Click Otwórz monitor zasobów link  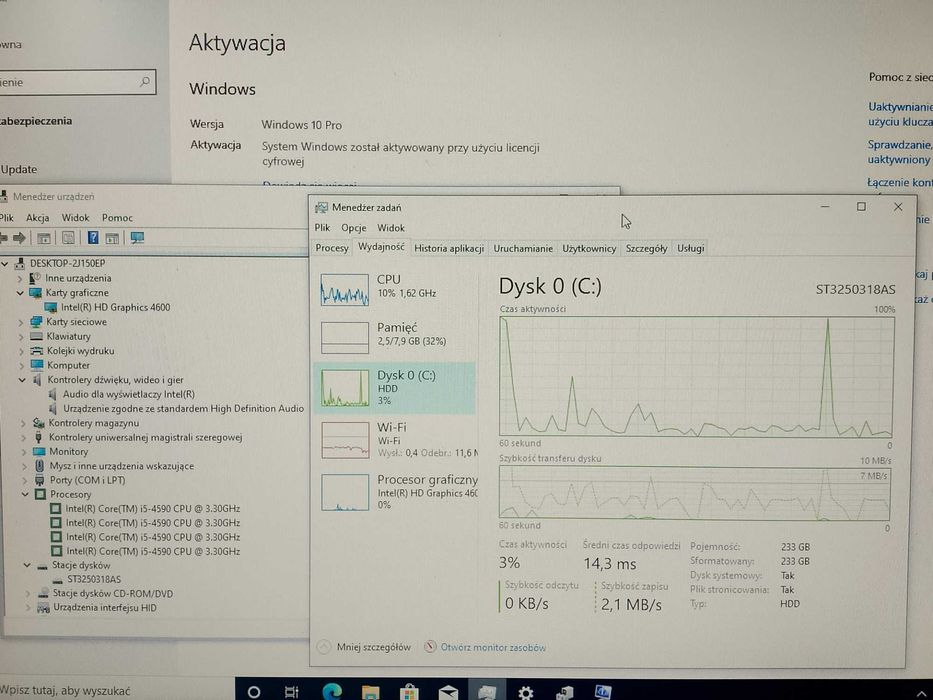[x=493, y=647]
